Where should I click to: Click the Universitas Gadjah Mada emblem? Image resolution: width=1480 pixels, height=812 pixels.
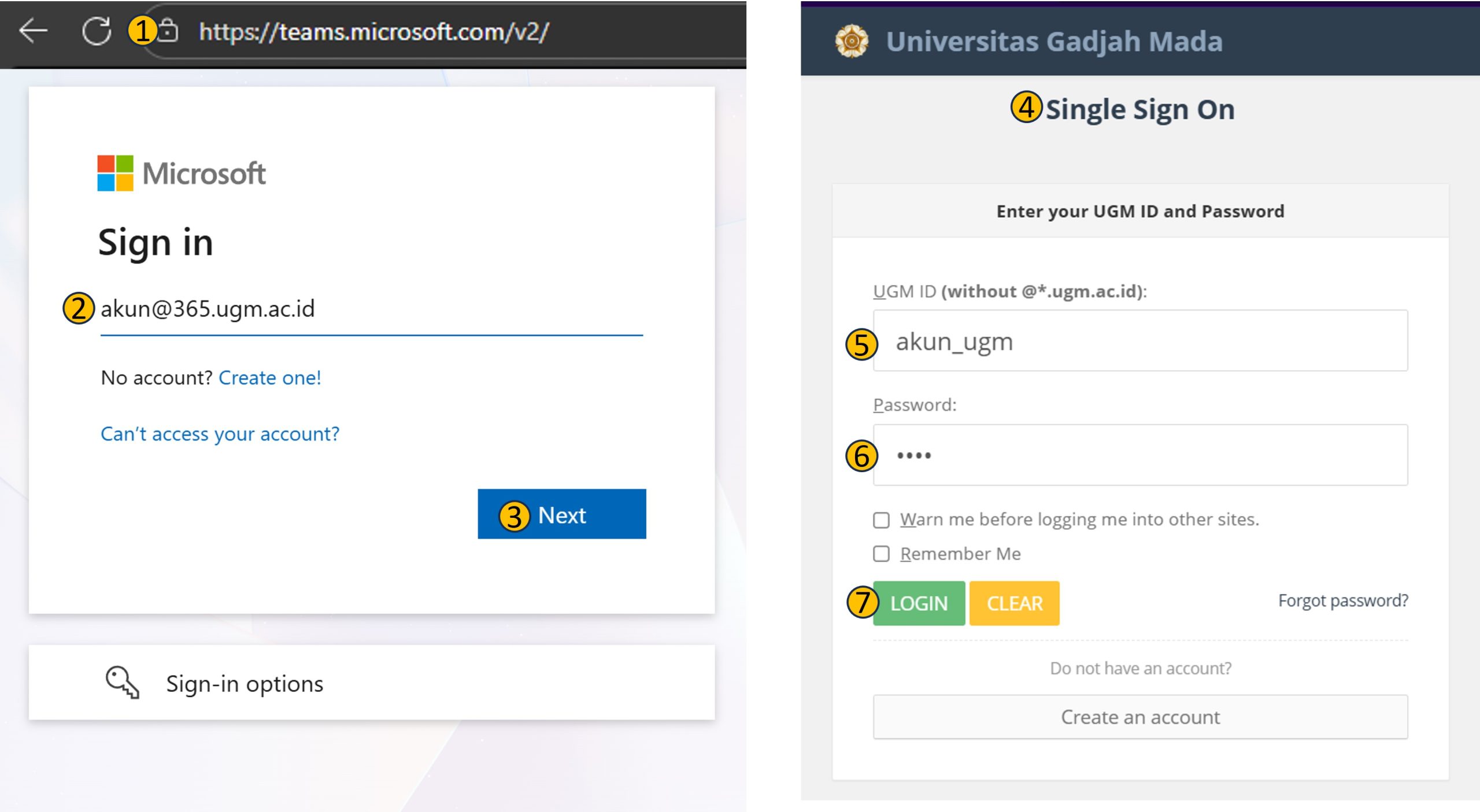[851, 41]
